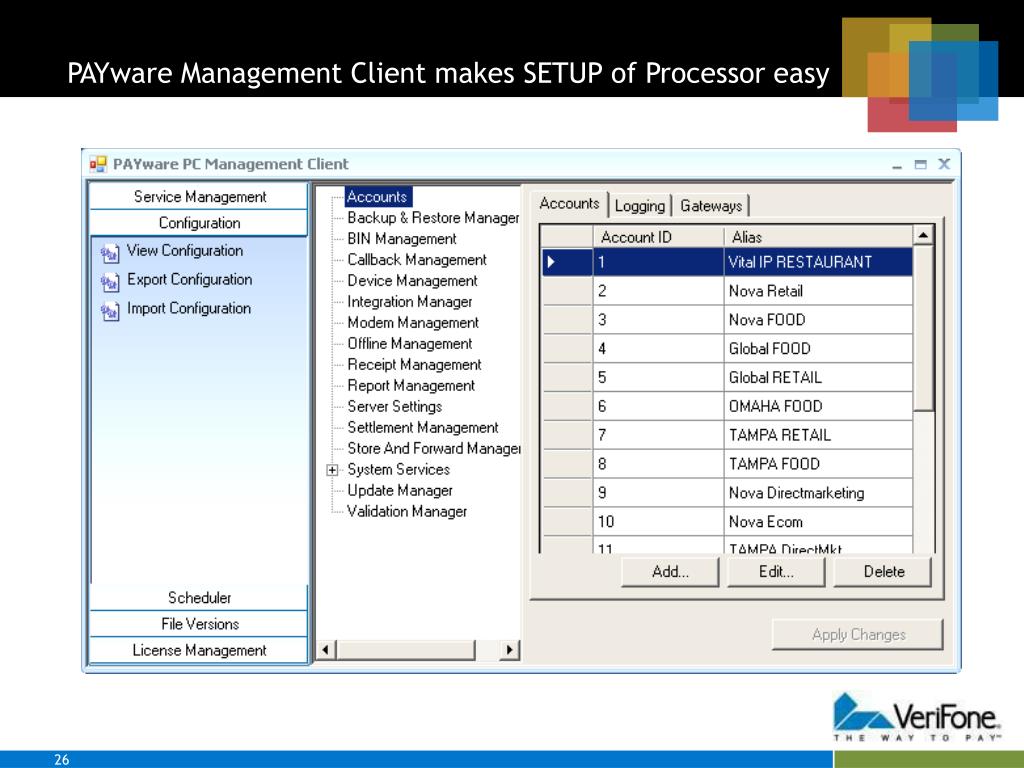Click the Apply Changes button
Image resolution: width=1024 pixels, height=768 pixels.
point(857,634)
